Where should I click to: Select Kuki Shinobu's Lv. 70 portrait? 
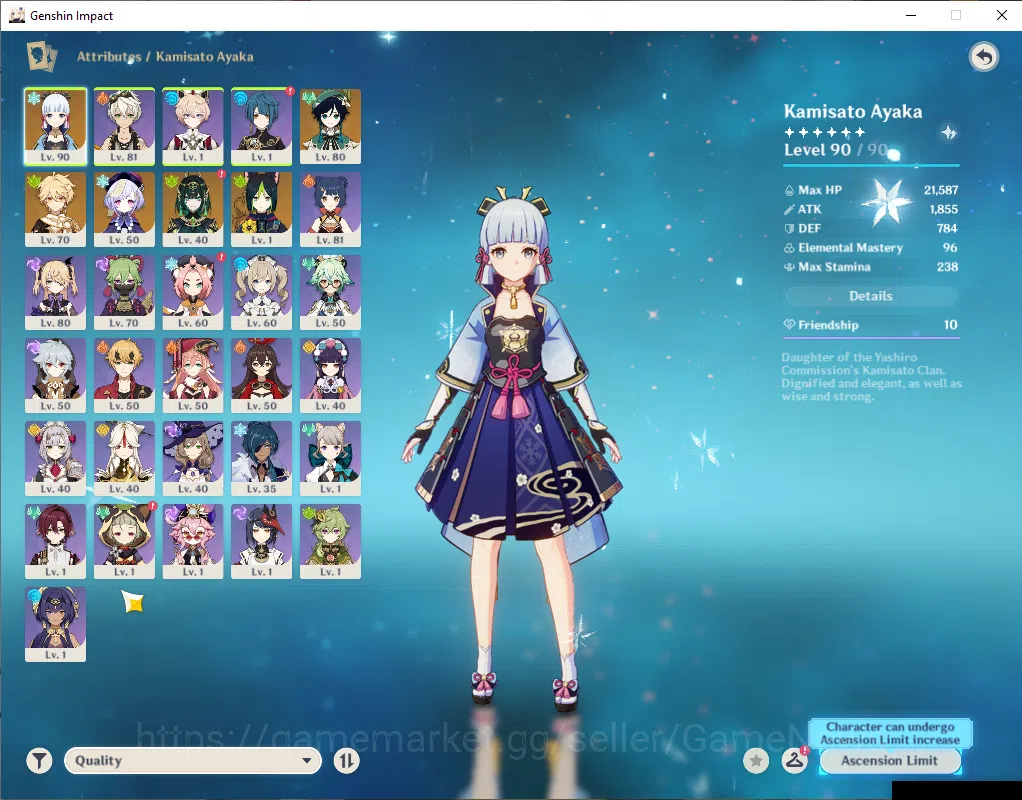124,292
